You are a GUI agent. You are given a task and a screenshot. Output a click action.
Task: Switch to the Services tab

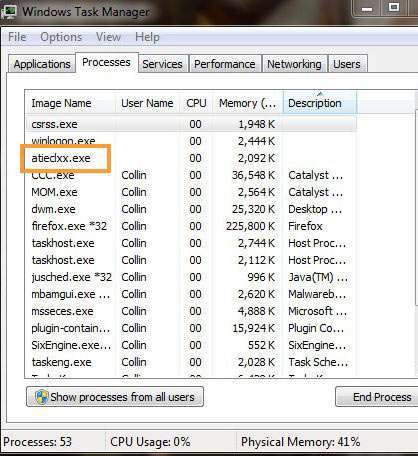click(x=162, y=64)
